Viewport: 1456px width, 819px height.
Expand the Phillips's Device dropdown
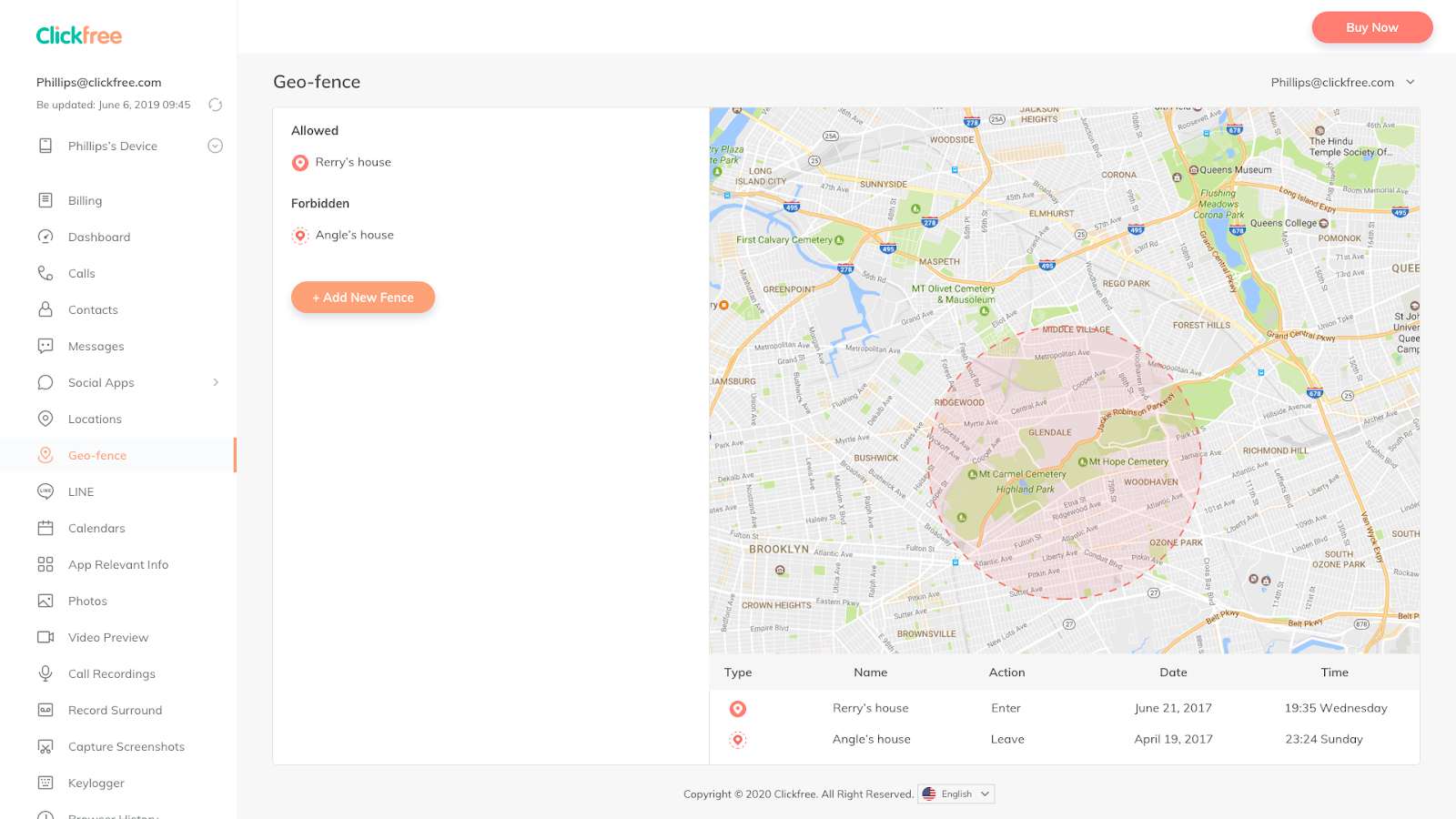[x=216, y=146]
